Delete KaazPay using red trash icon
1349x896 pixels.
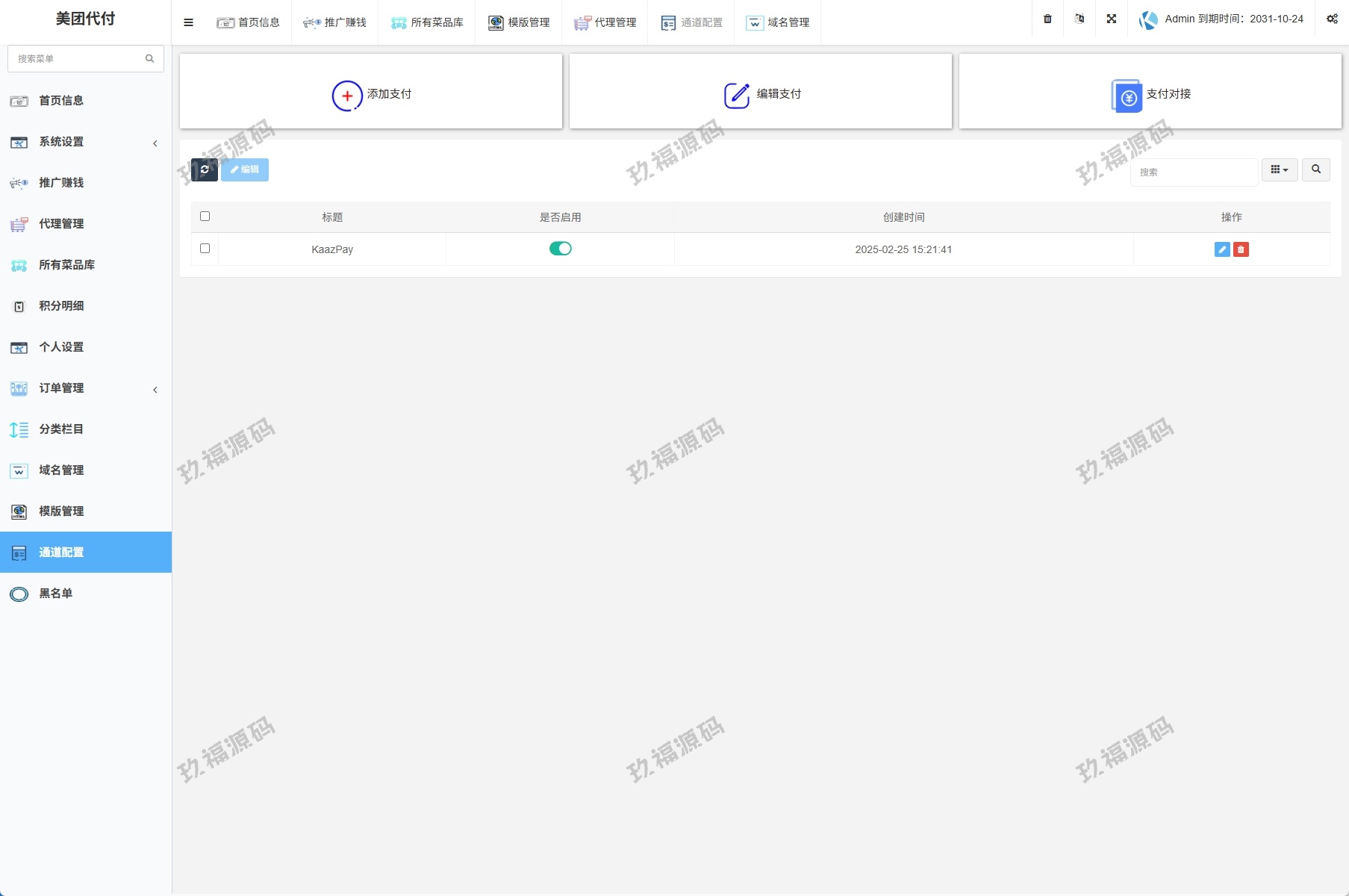pos(1241,249)
